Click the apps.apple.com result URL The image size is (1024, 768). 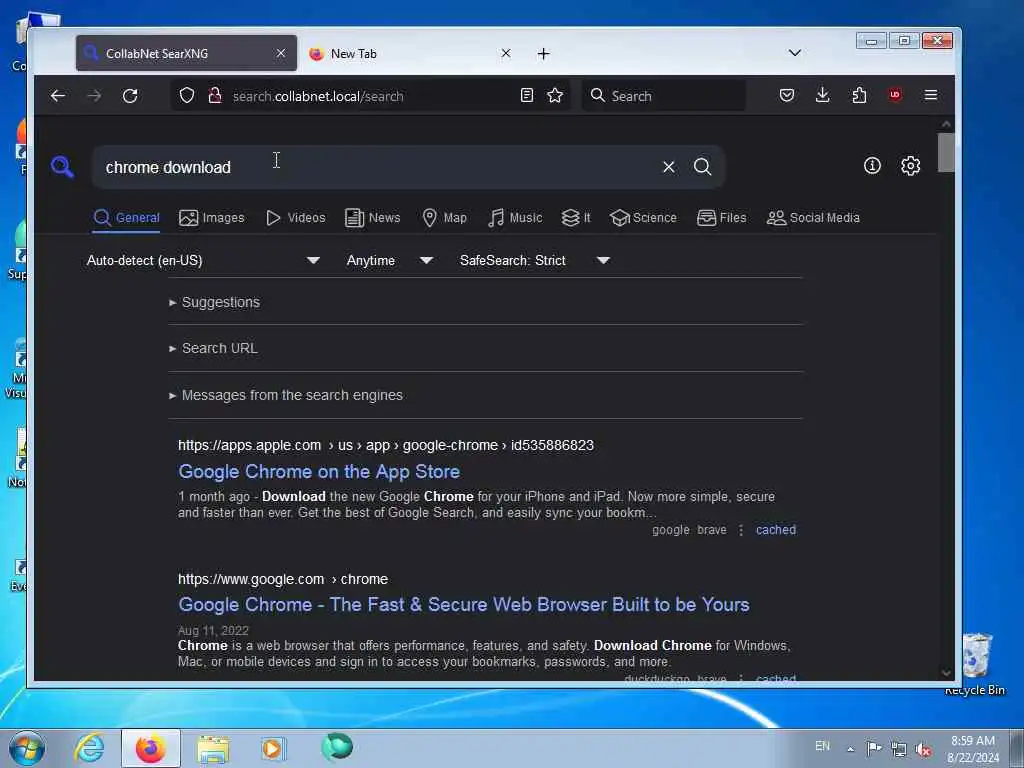[386, 445]
